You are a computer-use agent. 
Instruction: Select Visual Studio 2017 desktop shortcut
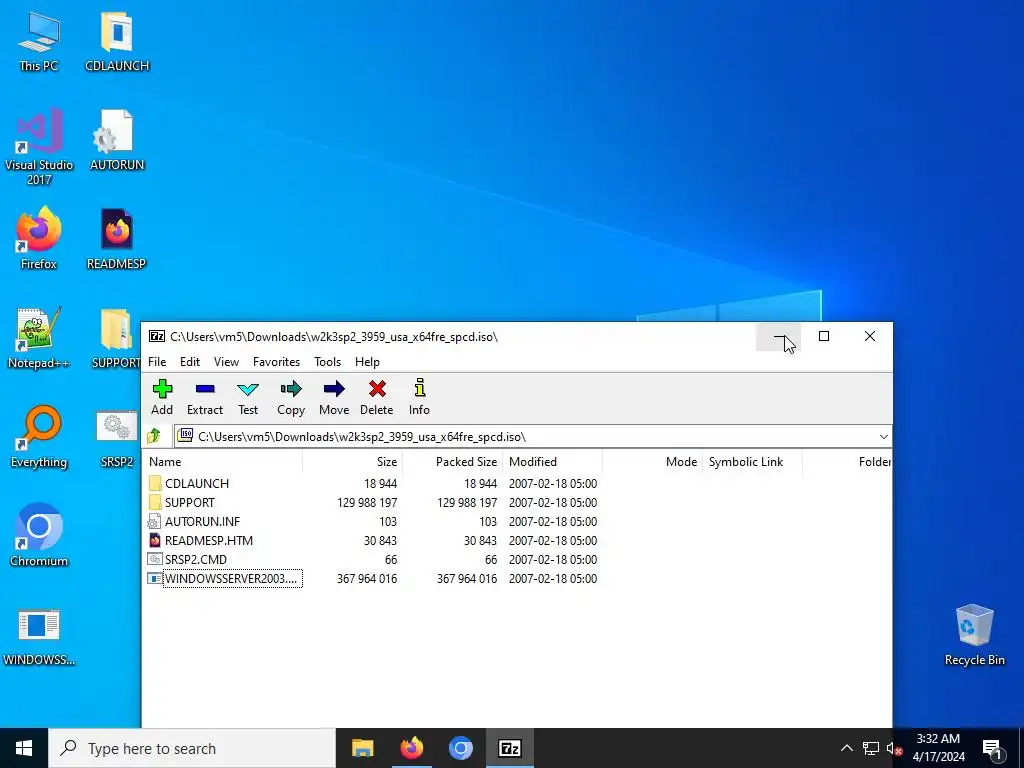click(x=39, y=146)
